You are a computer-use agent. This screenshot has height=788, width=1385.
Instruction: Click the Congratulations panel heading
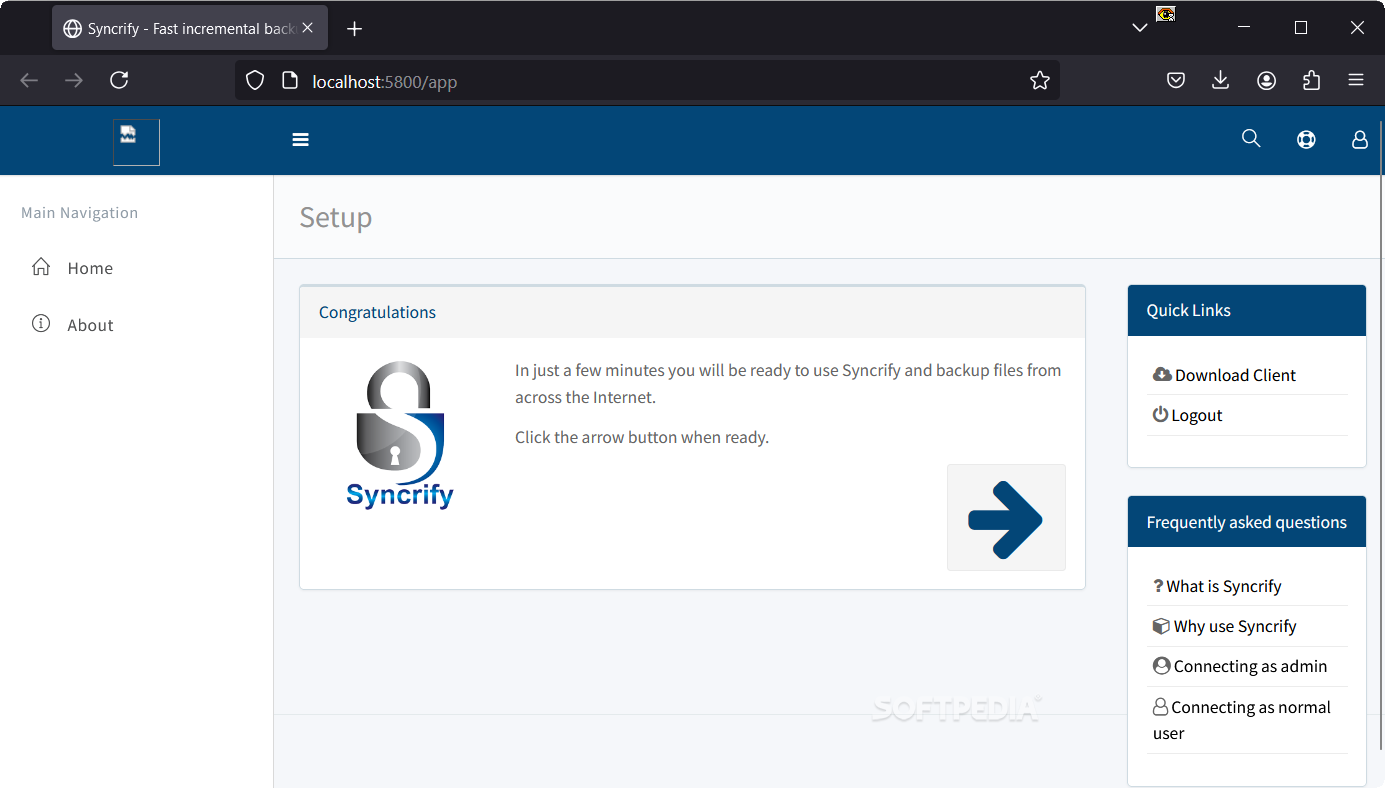point(377,312)
